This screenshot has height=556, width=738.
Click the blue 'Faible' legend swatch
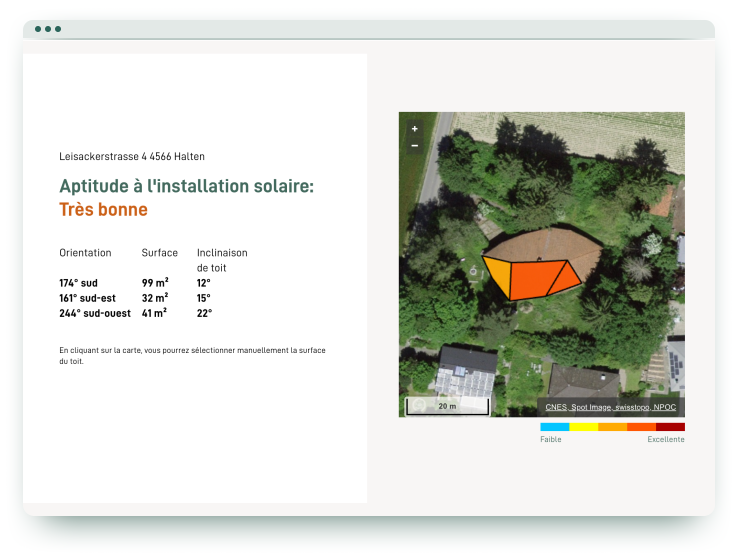pyautogui.click(x=554, y=427)
